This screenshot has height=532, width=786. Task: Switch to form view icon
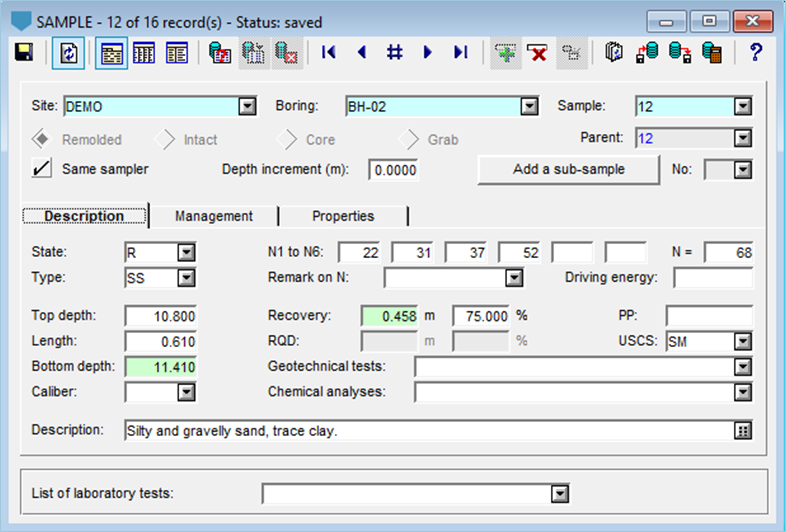coord(111,53)
